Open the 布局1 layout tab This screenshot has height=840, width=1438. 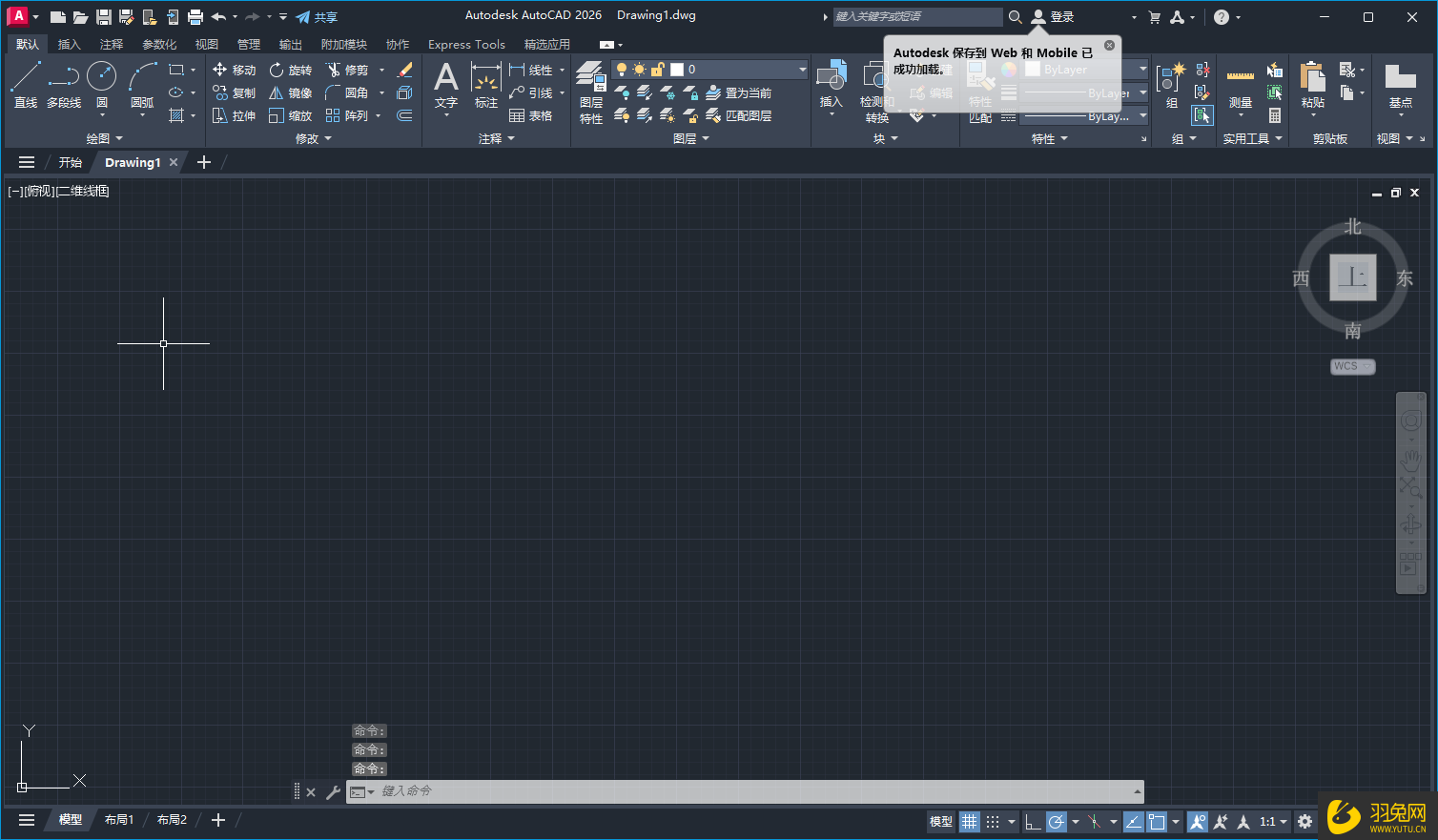pos(119,820)
